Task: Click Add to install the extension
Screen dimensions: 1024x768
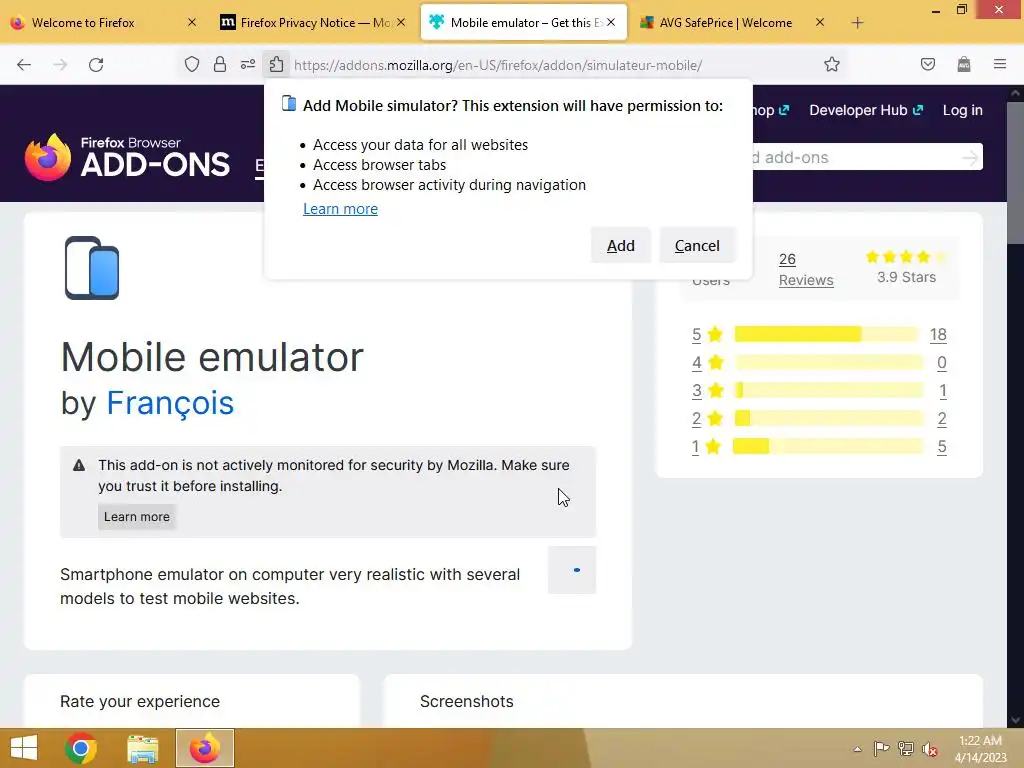Action: point(620,246)
